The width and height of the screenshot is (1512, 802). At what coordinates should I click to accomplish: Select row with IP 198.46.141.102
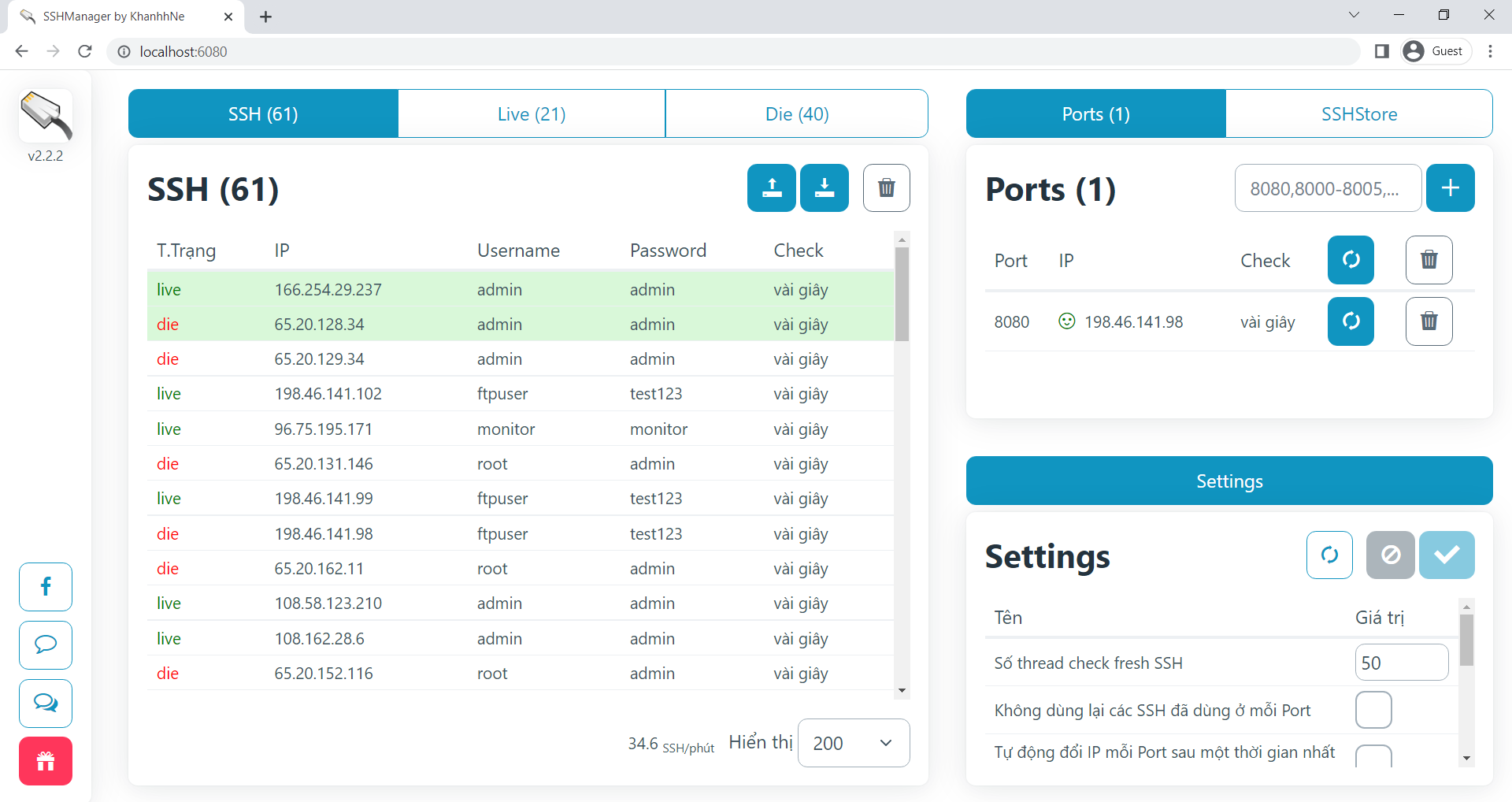tap(521, 393)
